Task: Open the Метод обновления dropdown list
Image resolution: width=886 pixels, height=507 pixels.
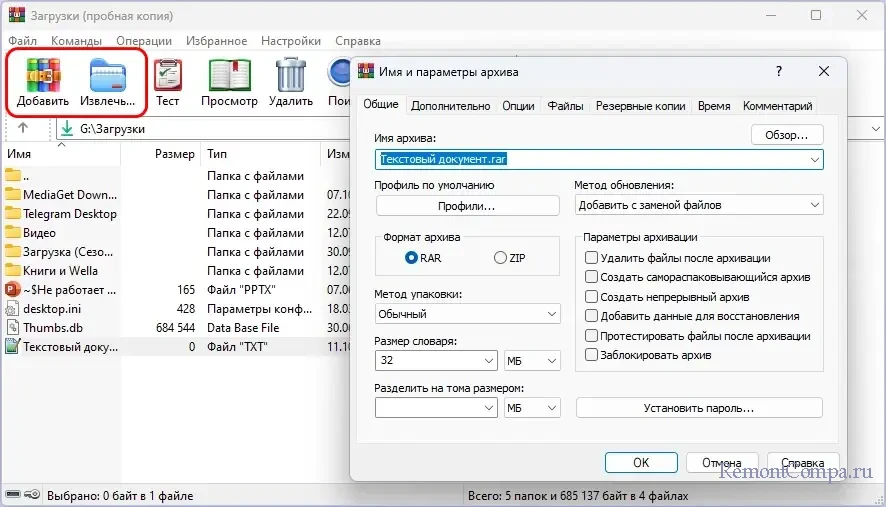Action: click(699, 205)
